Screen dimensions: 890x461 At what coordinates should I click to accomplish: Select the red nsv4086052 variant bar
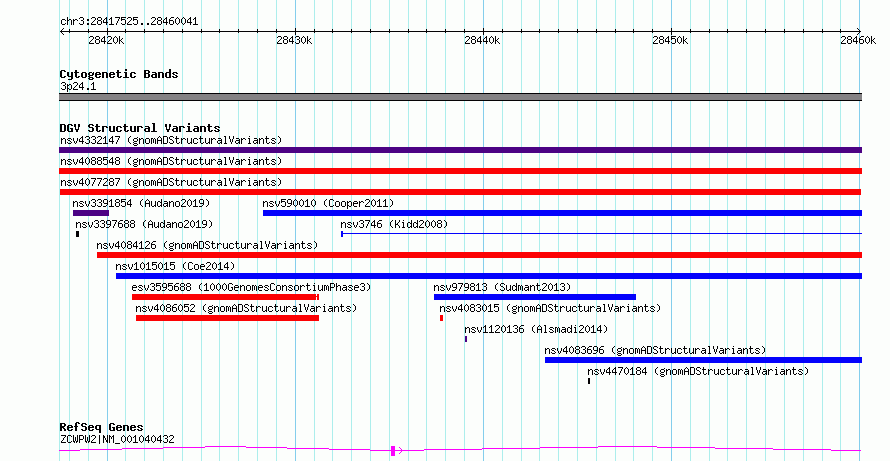tap(227, 318)
